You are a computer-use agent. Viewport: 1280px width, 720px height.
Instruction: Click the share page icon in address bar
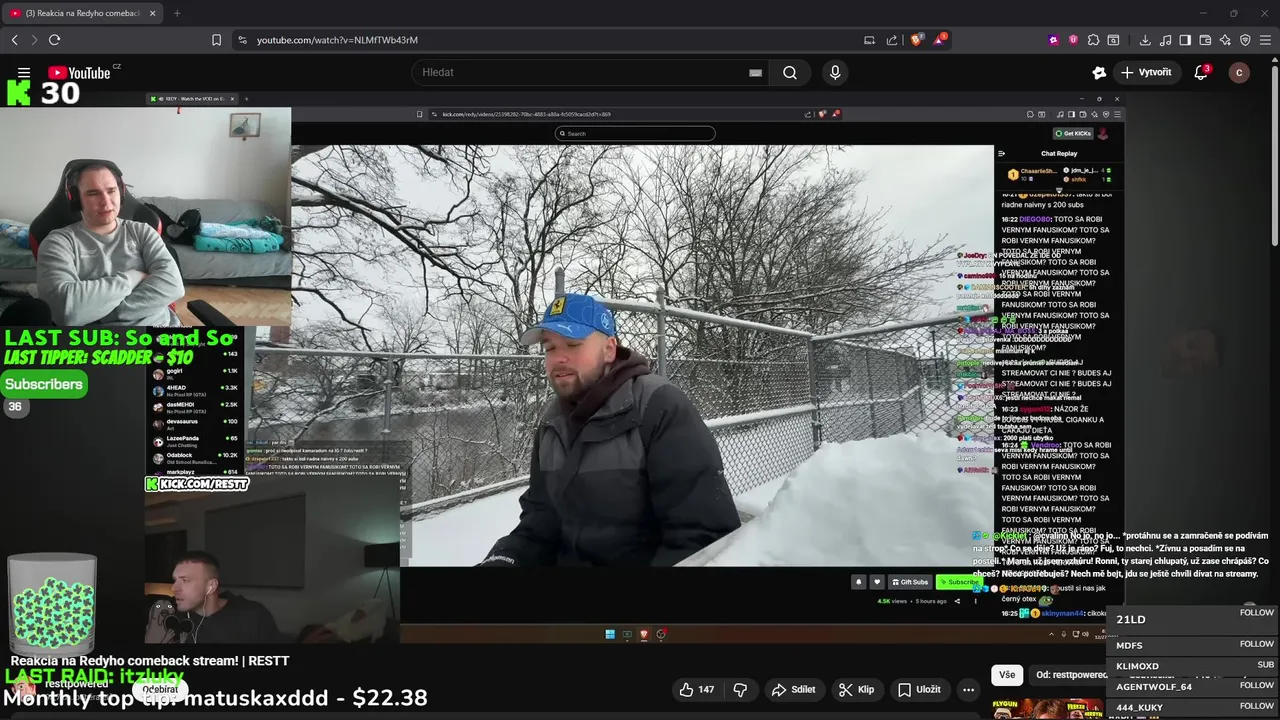892,40
